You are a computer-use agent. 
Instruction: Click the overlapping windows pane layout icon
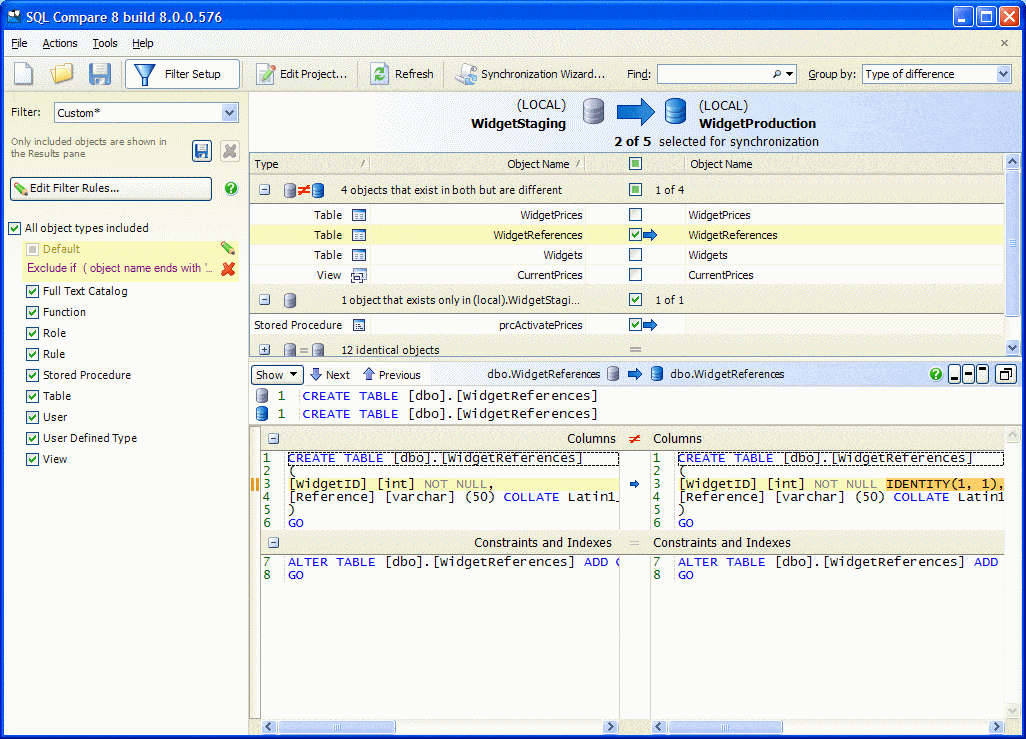[1005, 374]
